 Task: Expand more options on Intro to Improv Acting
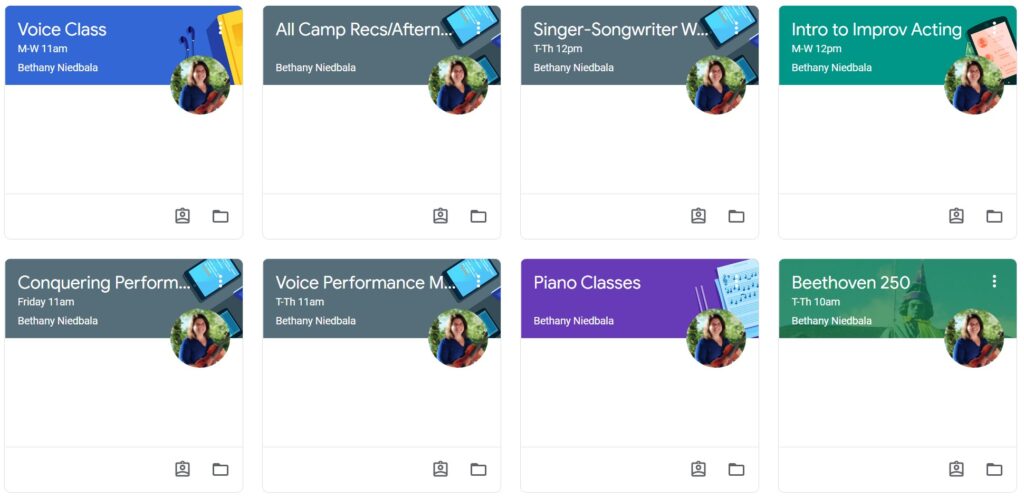pyautogui.click(x=994, y=28)
